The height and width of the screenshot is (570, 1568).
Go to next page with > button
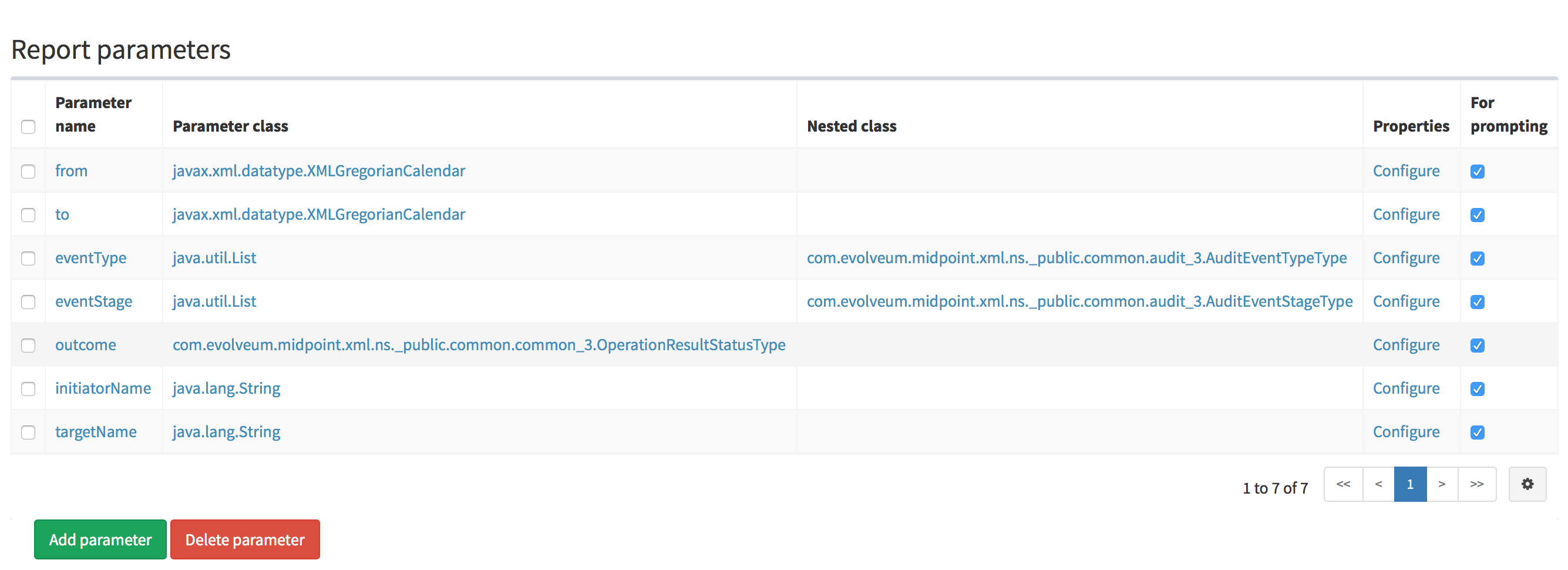point(1441,484)
